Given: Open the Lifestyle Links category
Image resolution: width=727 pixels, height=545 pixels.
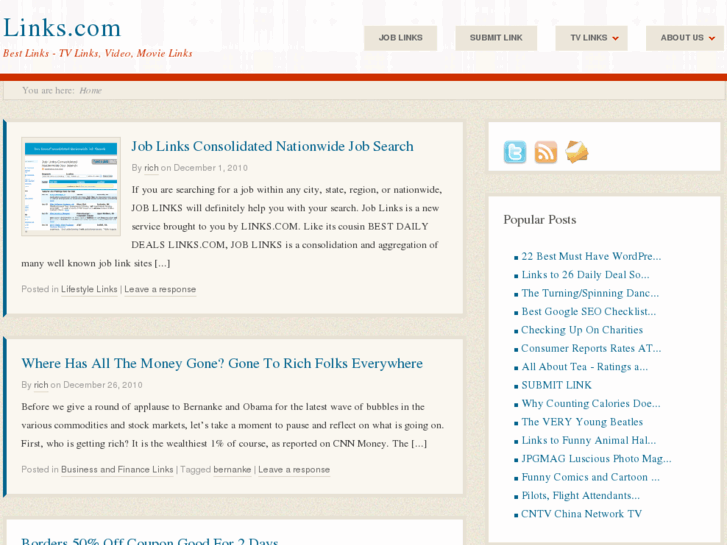Looking at the screenshot, I should [x=89, y=289].
